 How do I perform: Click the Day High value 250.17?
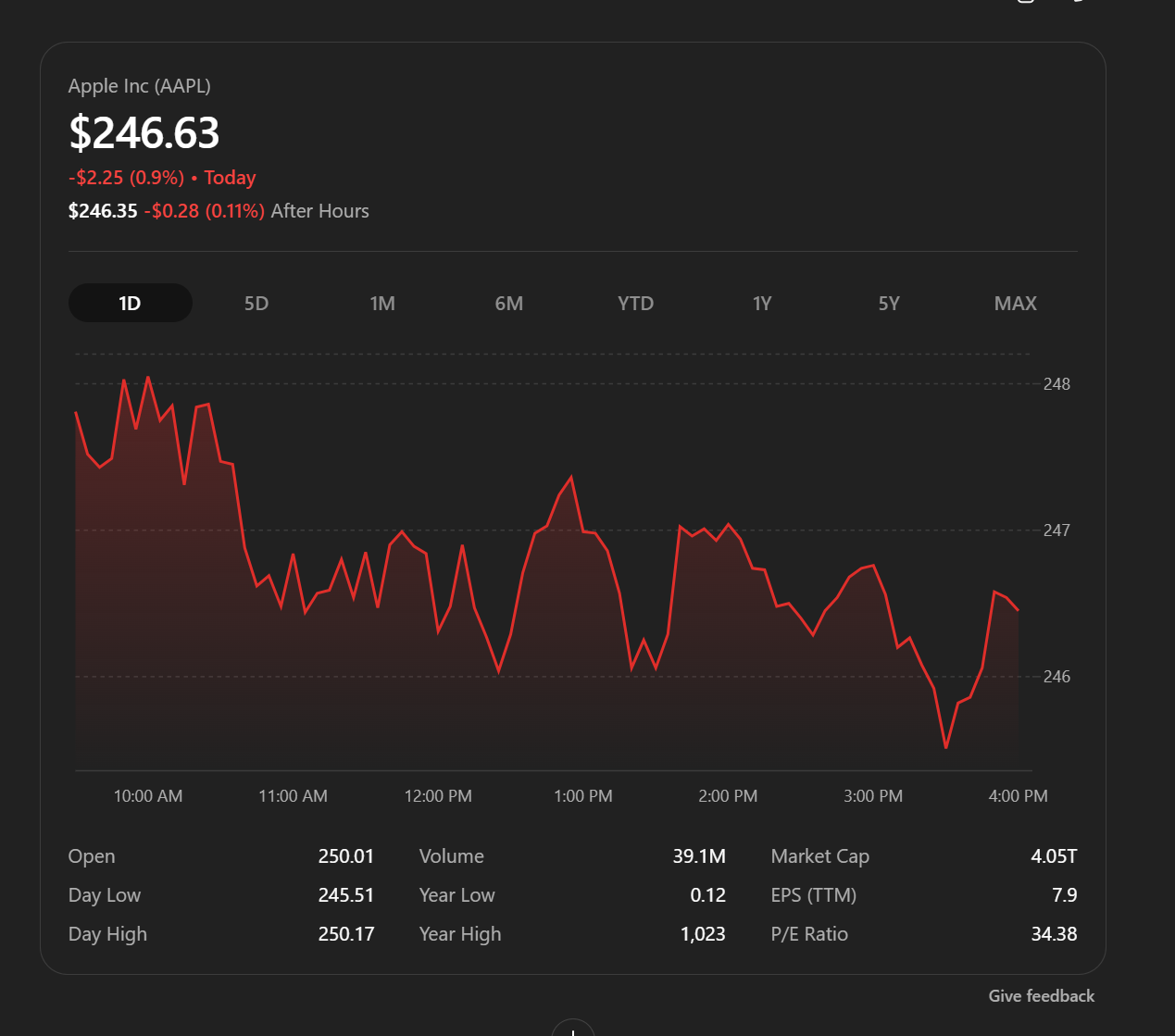[x=346, y=933]
